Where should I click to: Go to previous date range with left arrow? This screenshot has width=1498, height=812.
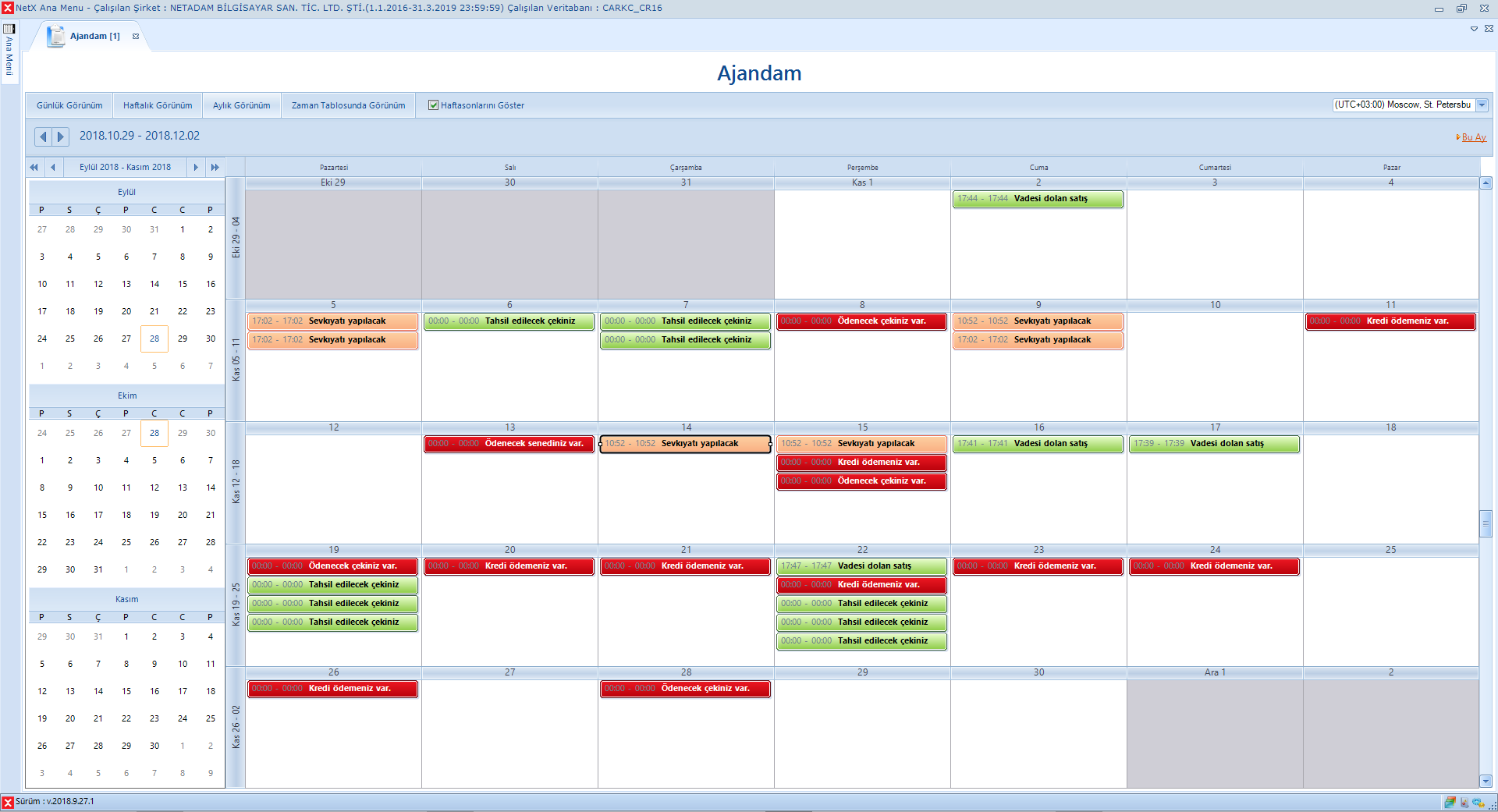pyautogui.click(x=43, y=137)
